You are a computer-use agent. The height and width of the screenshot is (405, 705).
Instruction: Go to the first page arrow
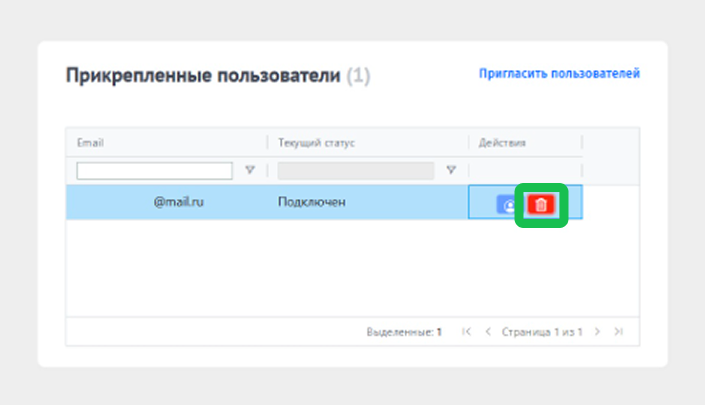[466, 332]
